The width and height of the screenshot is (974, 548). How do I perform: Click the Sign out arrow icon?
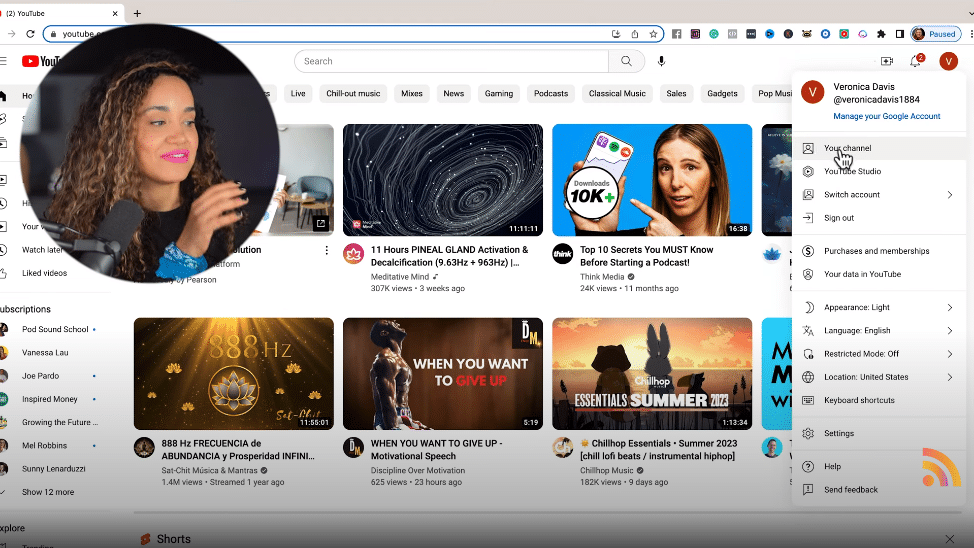pos(808,218)
